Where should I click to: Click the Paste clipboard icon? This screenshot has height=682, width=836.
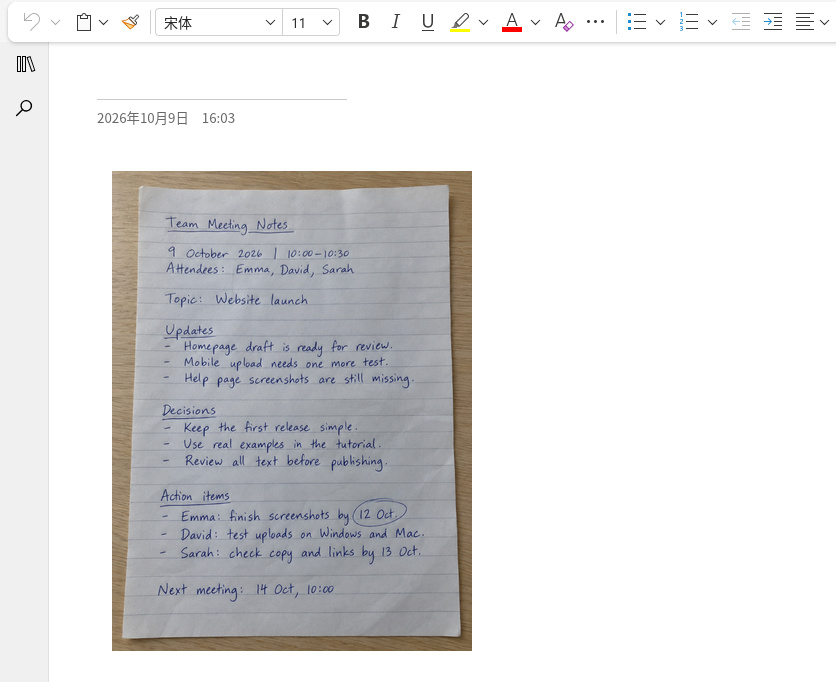click(x=84, y=22)
